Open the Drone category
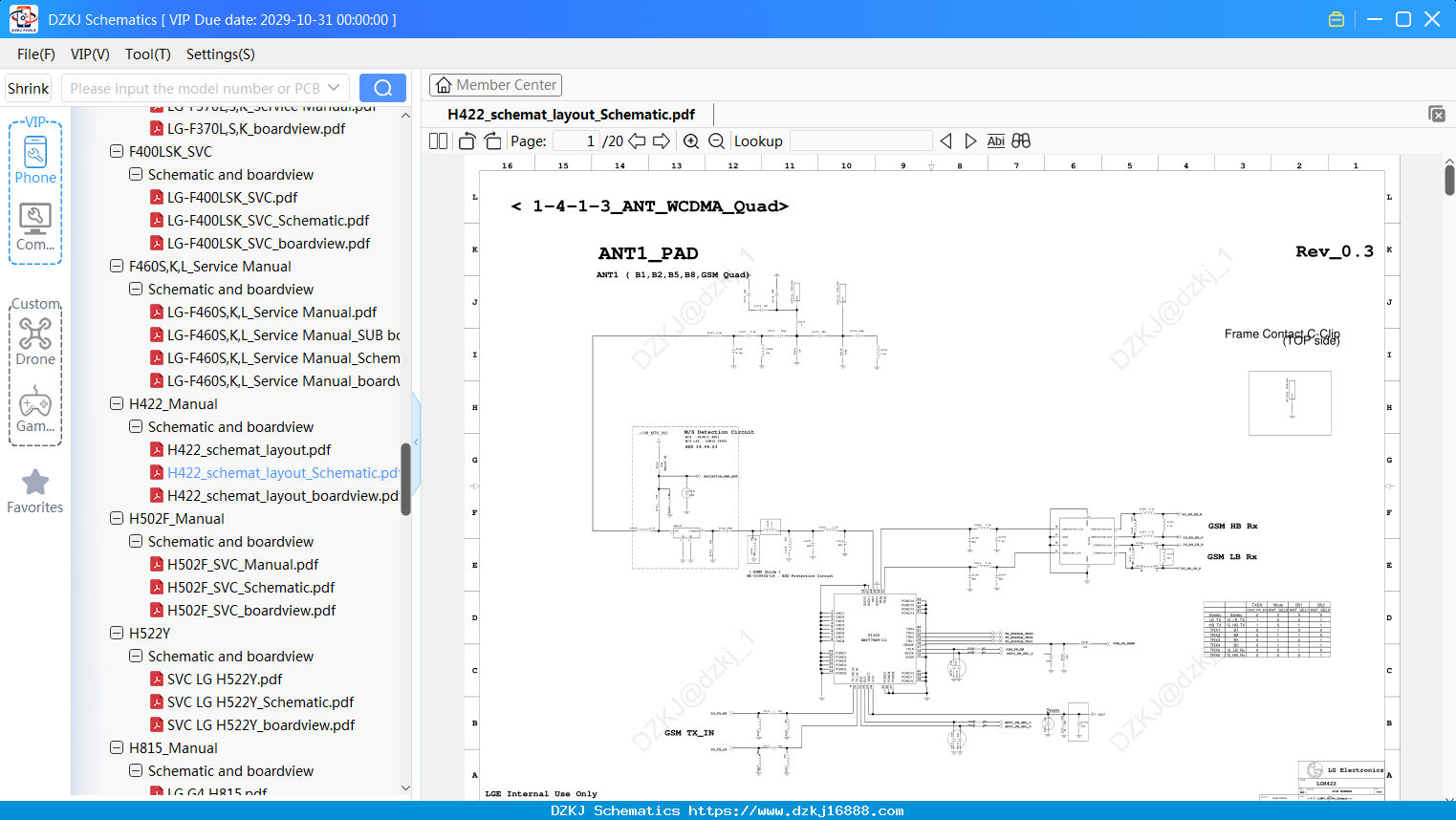1456x820 pixels. coord(35,341)
